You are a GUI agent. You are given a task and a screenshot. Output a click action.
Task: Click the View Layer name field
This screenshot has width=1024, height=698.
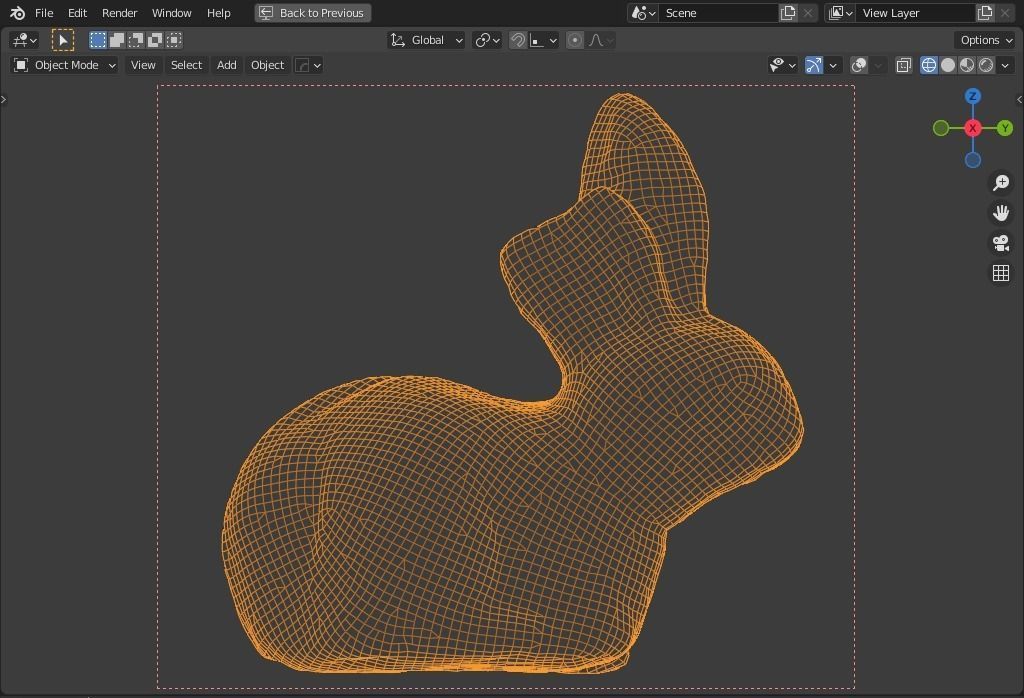tap(916, 13)
